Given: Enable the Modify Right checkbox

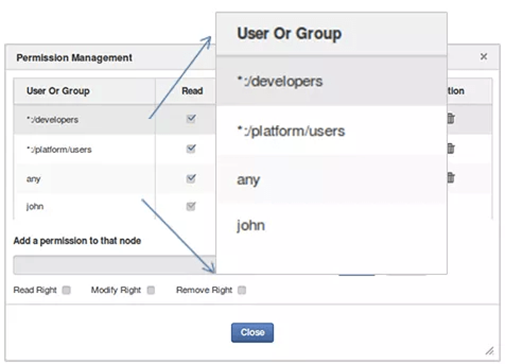Looking at the screenshot, I should pyautogui.click(x=151, y=290).
